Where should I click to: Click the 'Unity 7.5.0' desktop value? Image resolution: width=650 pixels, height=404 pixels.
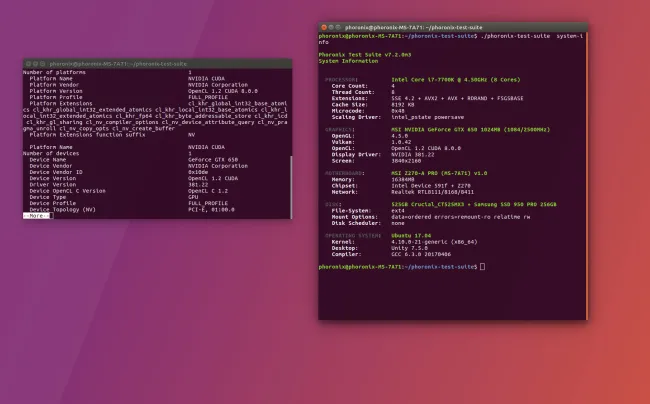[409, 248]
